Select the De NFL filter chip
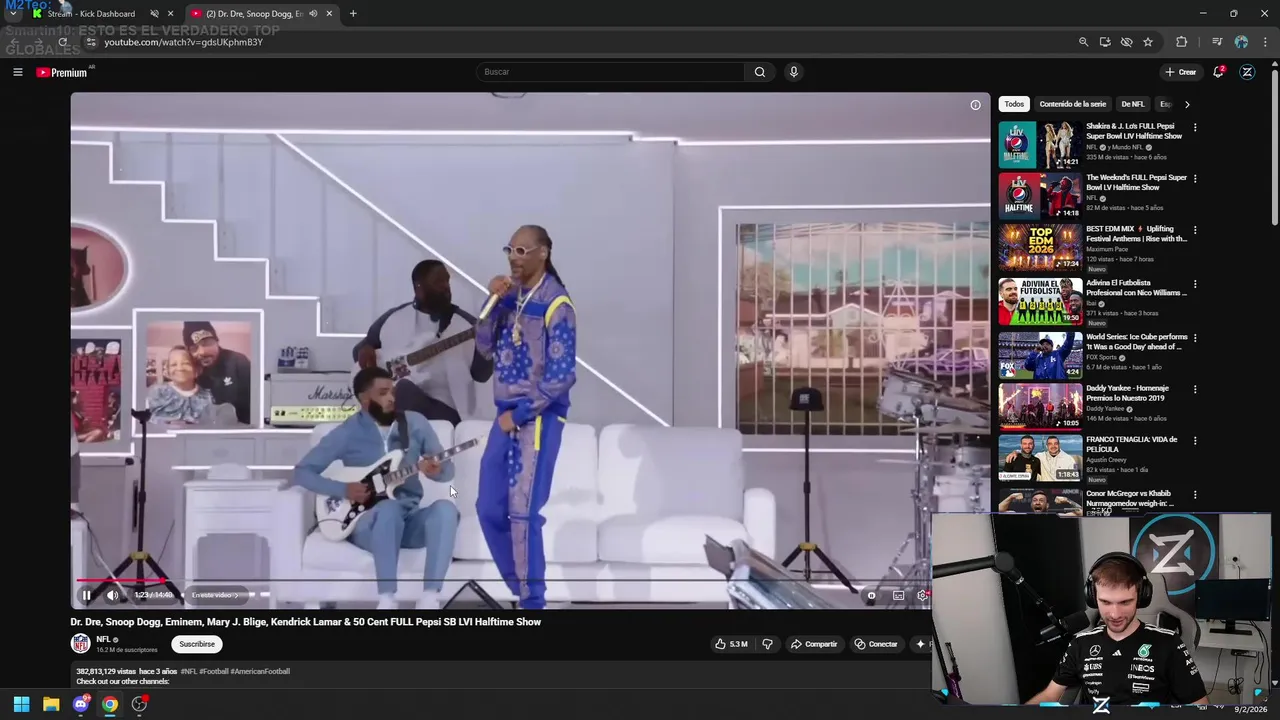This screenshot has height=720, width=1280. 1132,104
